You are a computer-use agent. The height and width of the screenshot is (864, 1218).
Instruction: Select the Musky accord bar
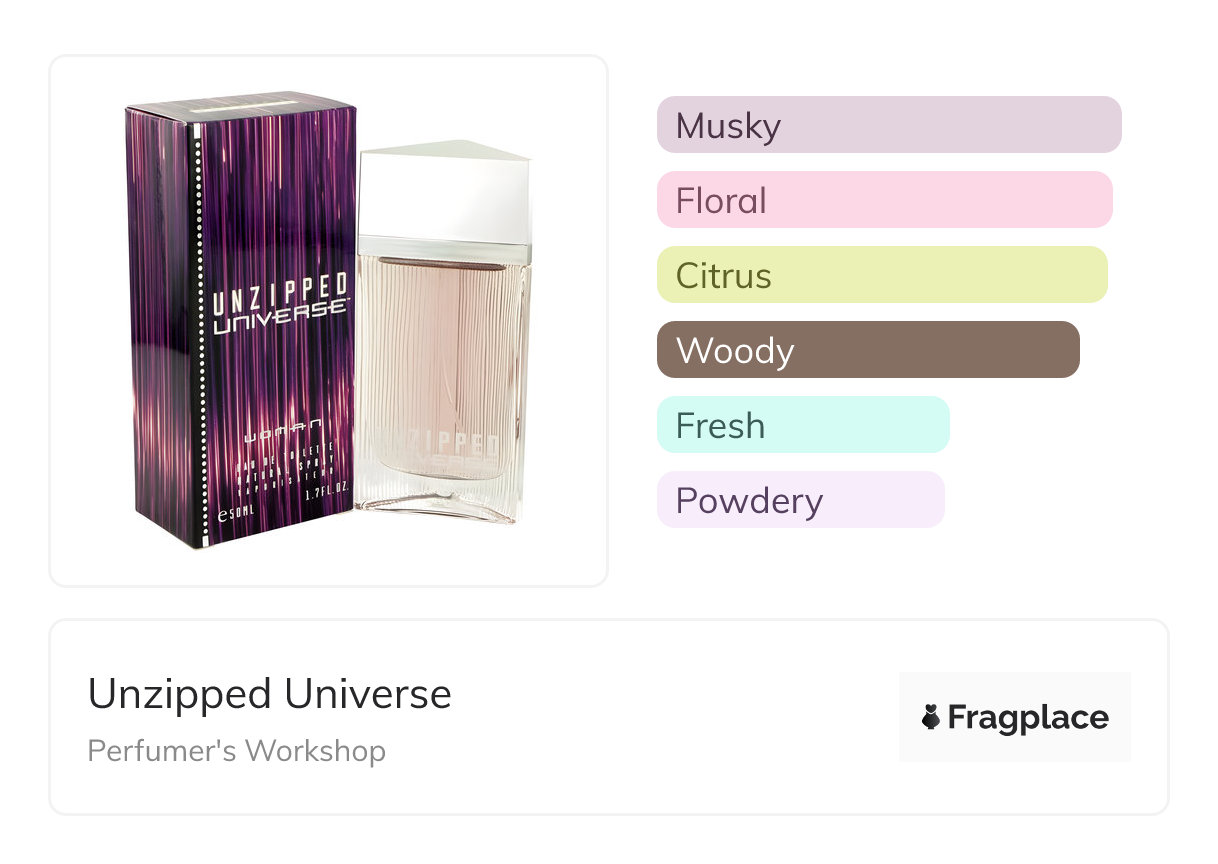[x=889, y=125]
